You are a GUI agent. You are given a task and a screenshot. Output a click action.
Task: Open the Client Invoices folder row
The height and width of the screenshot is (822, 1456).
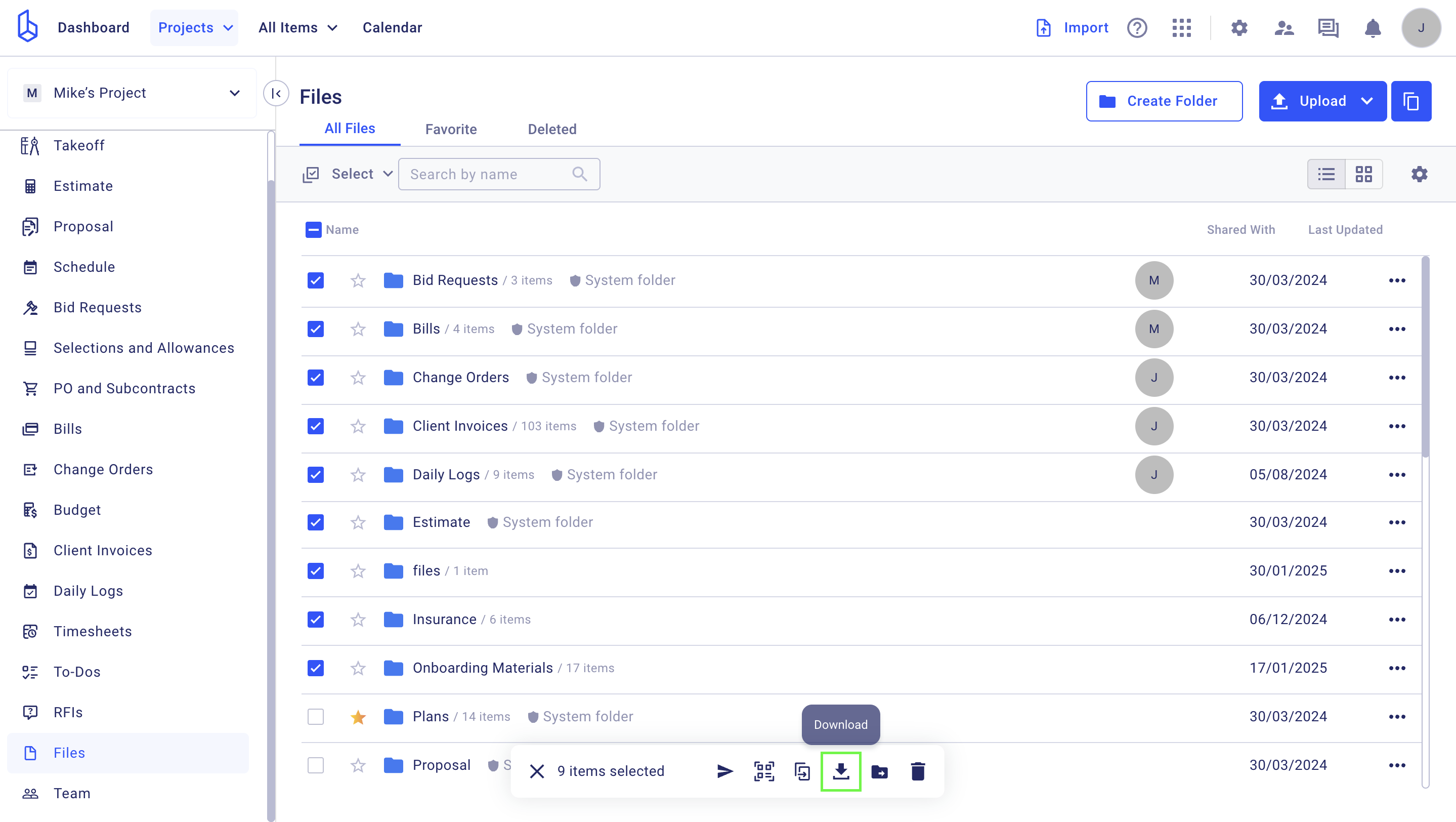[x=861, y=426]
